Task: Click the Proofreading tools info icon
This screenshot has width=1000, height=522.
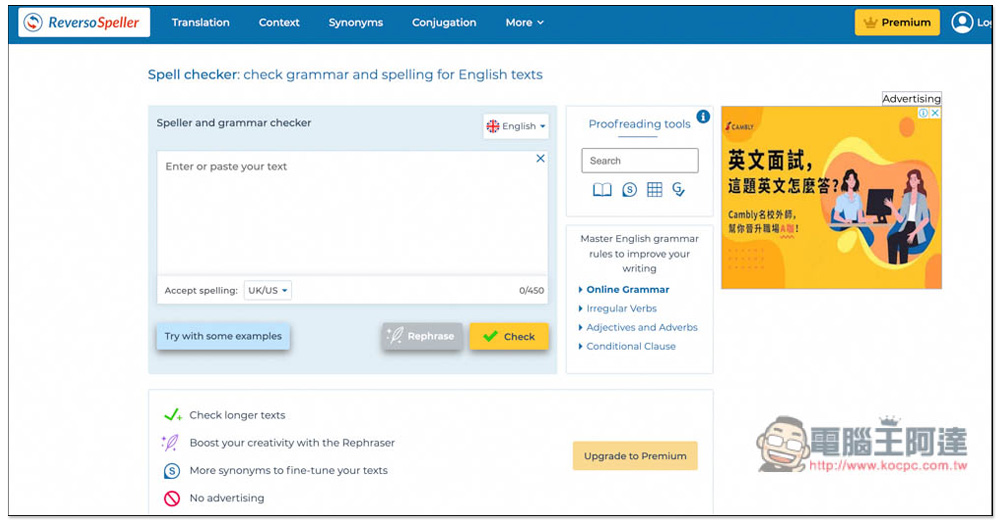Action: (703, 117)
